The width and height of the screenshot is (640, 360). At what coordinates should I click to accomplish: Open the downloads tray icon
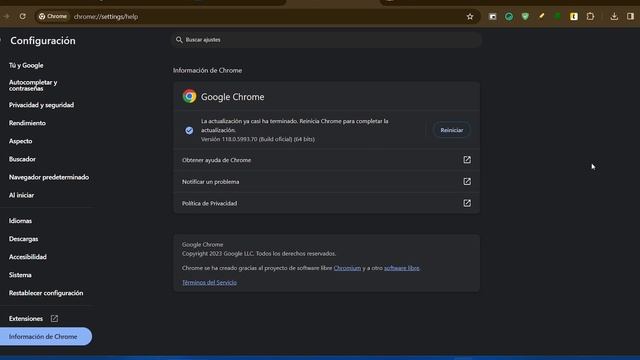pos(614,16)
